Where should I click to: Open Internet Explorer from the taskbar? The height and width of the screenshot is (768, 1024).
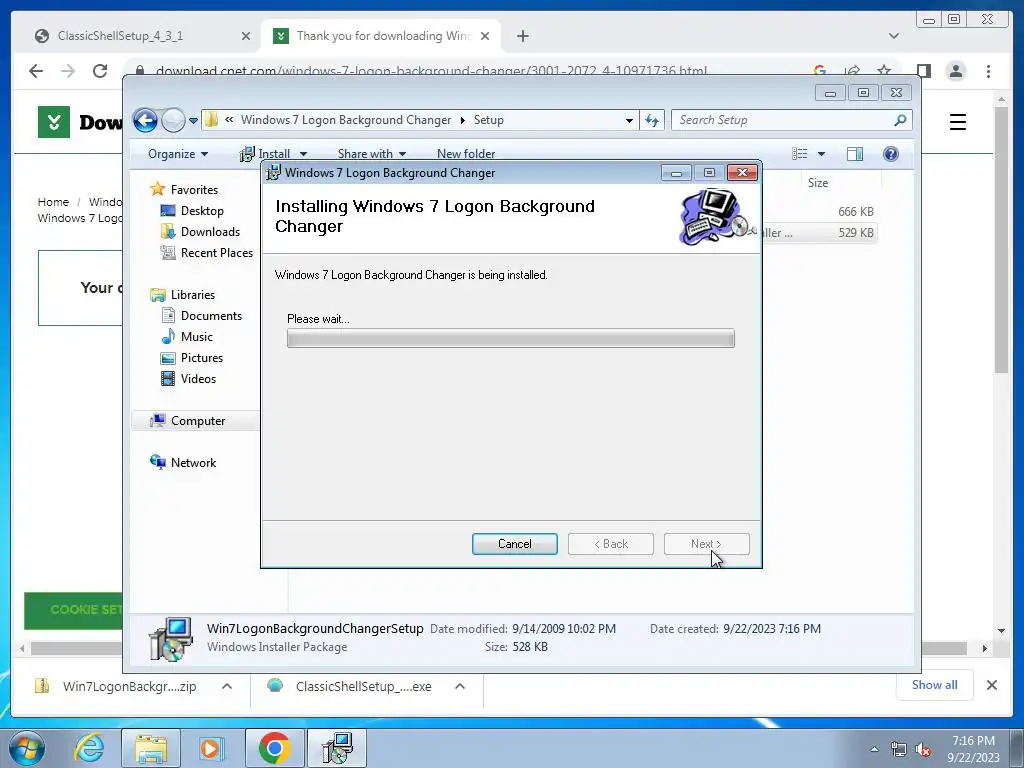(x=89, y=748)
